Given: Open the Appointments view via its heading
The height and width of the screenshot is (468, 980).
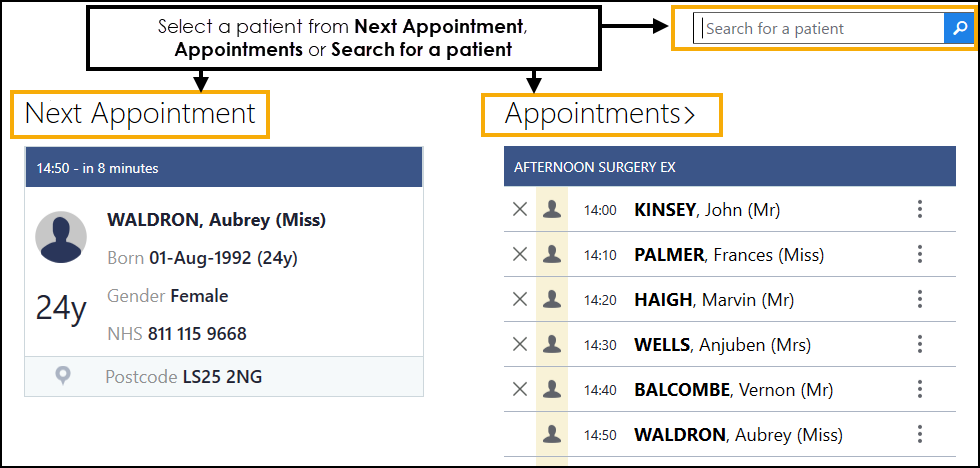Looking at the screenshot, I should (600, 114).
